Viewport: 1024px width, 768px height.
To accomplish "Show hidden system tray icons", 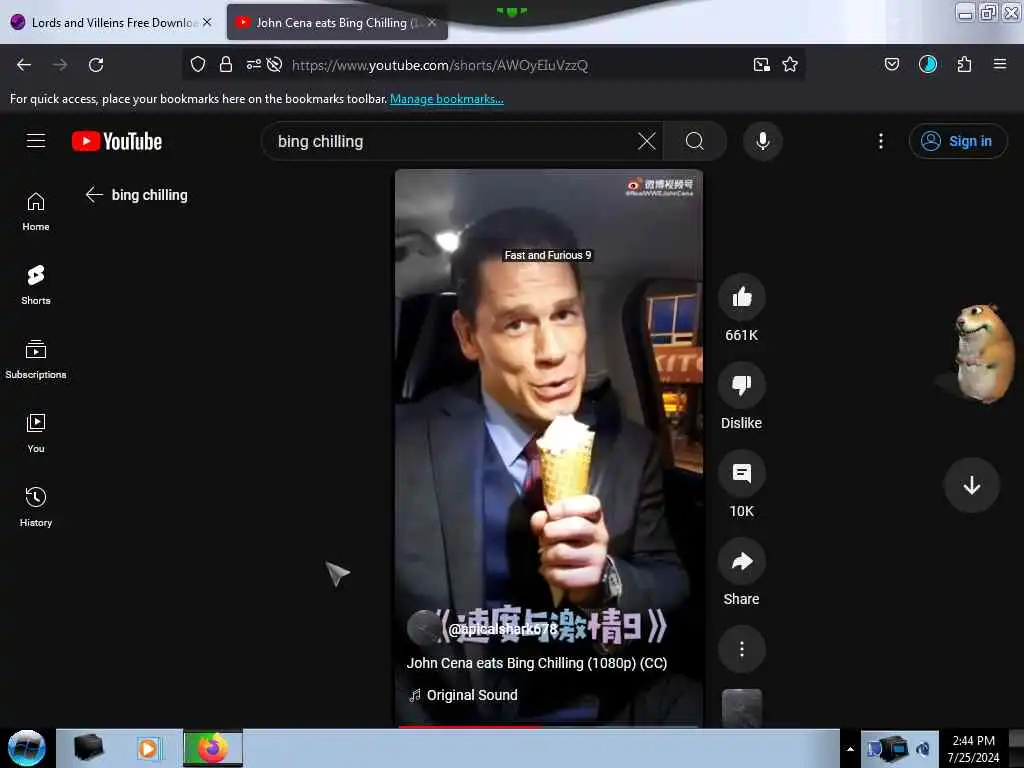I will pyautogui.click(x=850, y=749).
